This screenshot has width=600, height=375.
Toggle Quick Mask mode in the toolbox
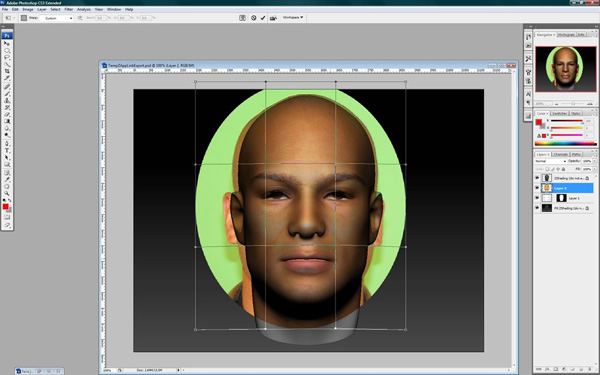click(7, 217)
